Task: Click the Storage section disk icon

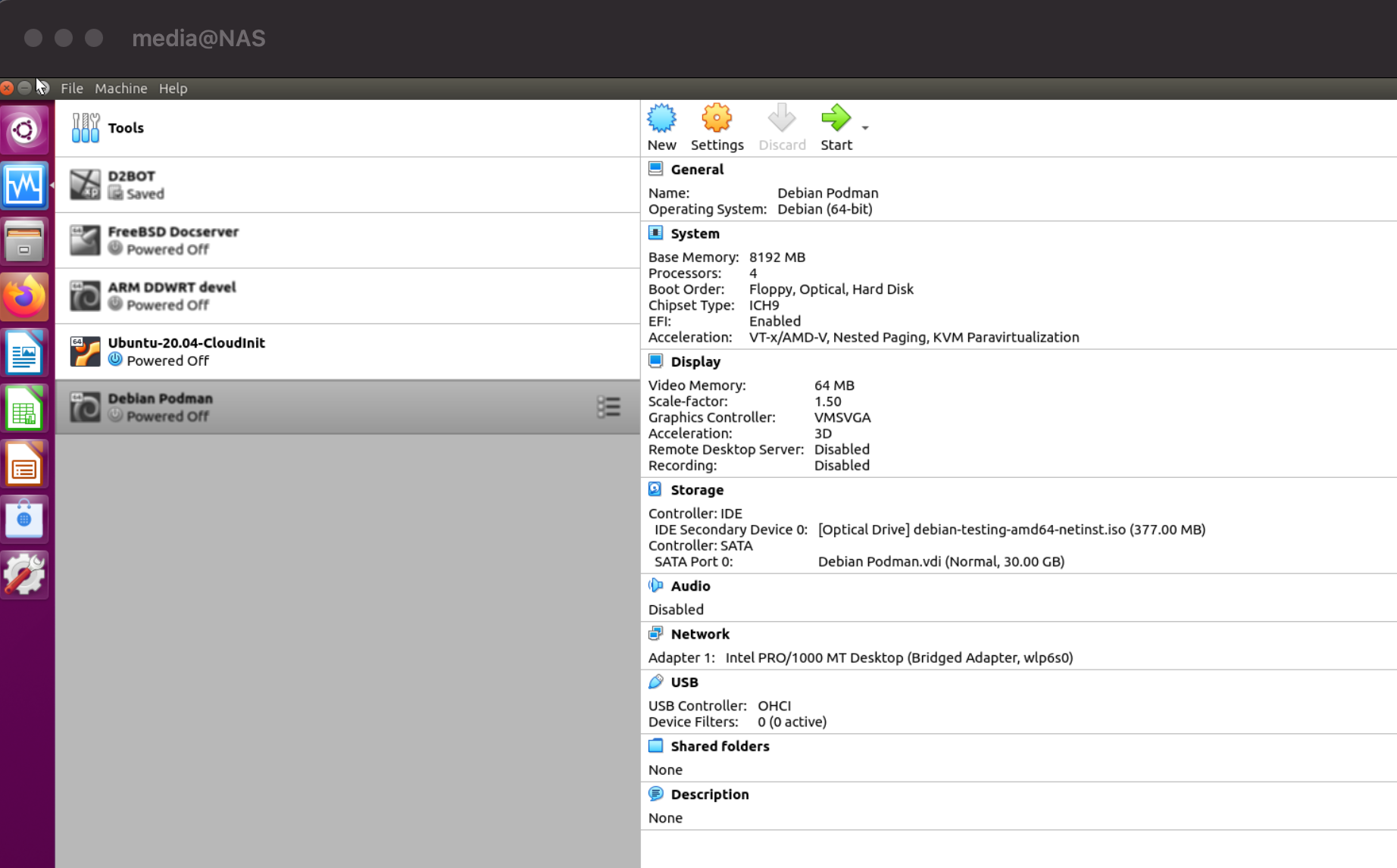Action: point(655,489)
